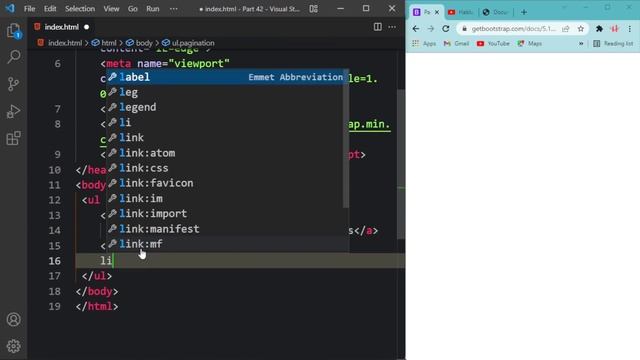Open the Selection menu
This screenshot has width=640, height=360.
tap(80, 9)
